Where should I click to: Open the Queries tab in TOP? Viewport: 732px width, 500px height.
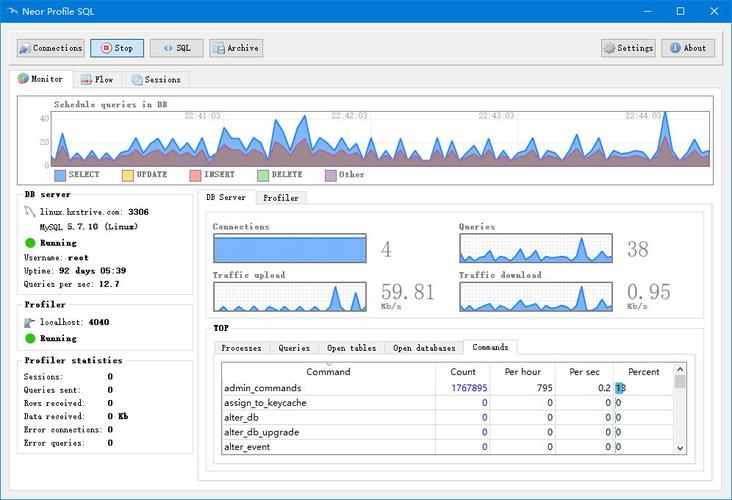coord(294,348)
